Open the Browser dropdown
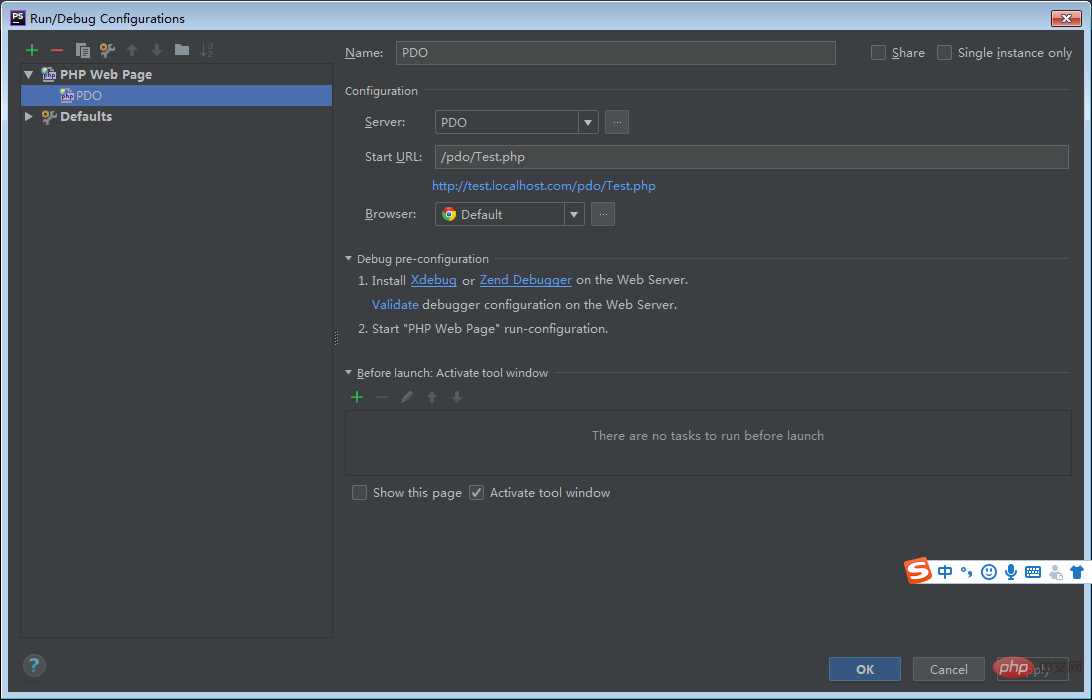Screen dimensions: 1092x700 coord(574,215)
